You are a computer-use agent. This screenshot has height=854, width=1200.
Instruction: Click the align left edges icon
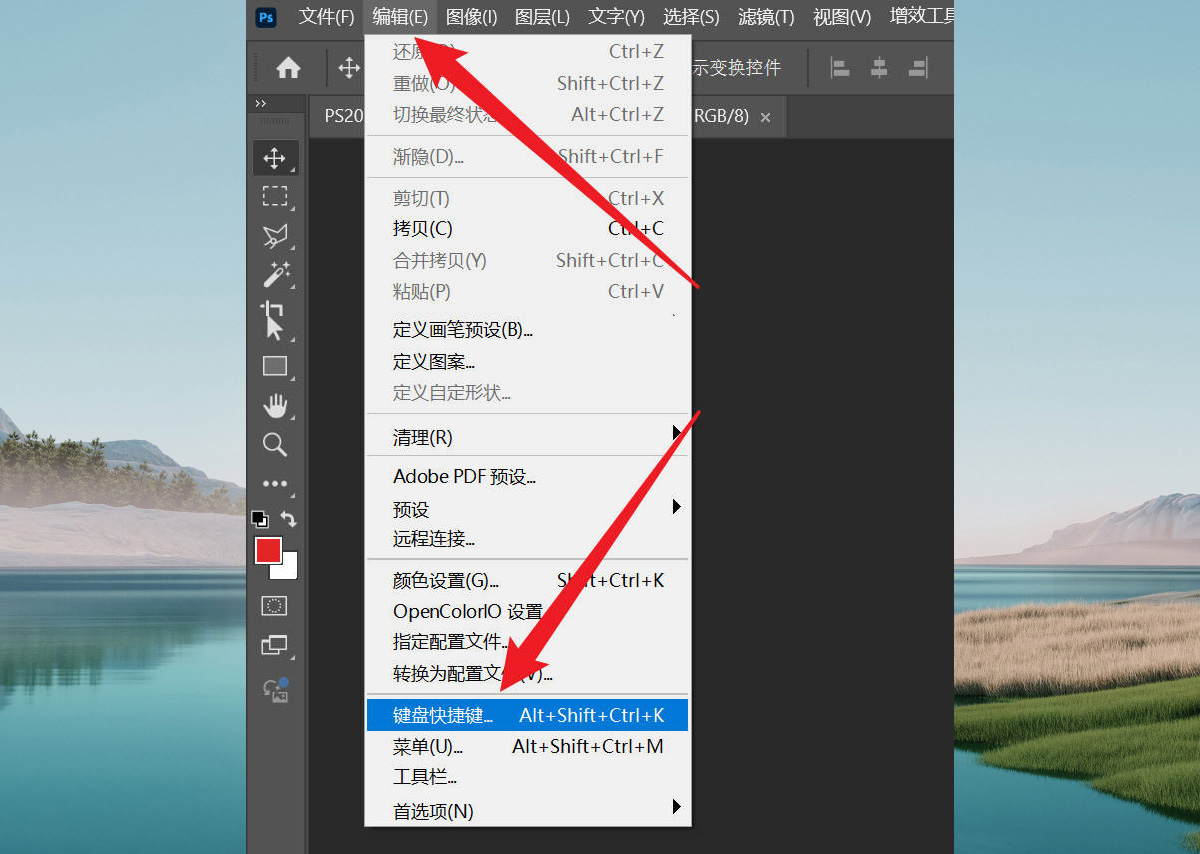pyautogui.click(x=841, y=68)
